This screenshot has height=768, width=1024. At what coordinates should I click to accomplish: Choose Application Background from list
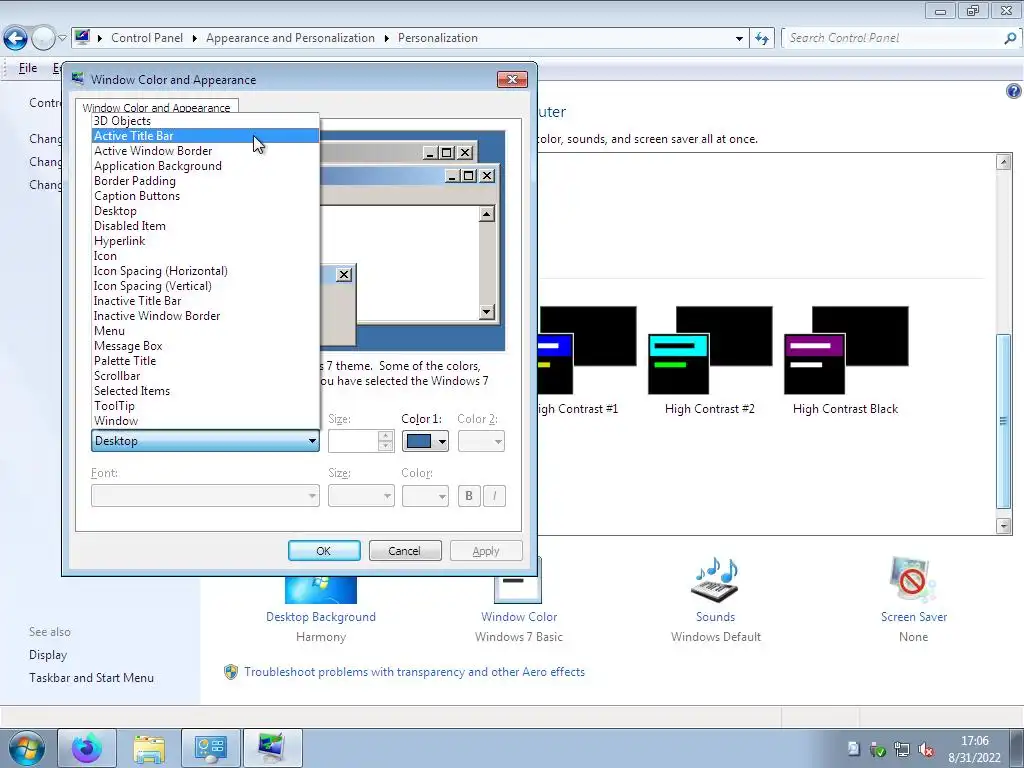pyautogui.click(x=205, y=166)
